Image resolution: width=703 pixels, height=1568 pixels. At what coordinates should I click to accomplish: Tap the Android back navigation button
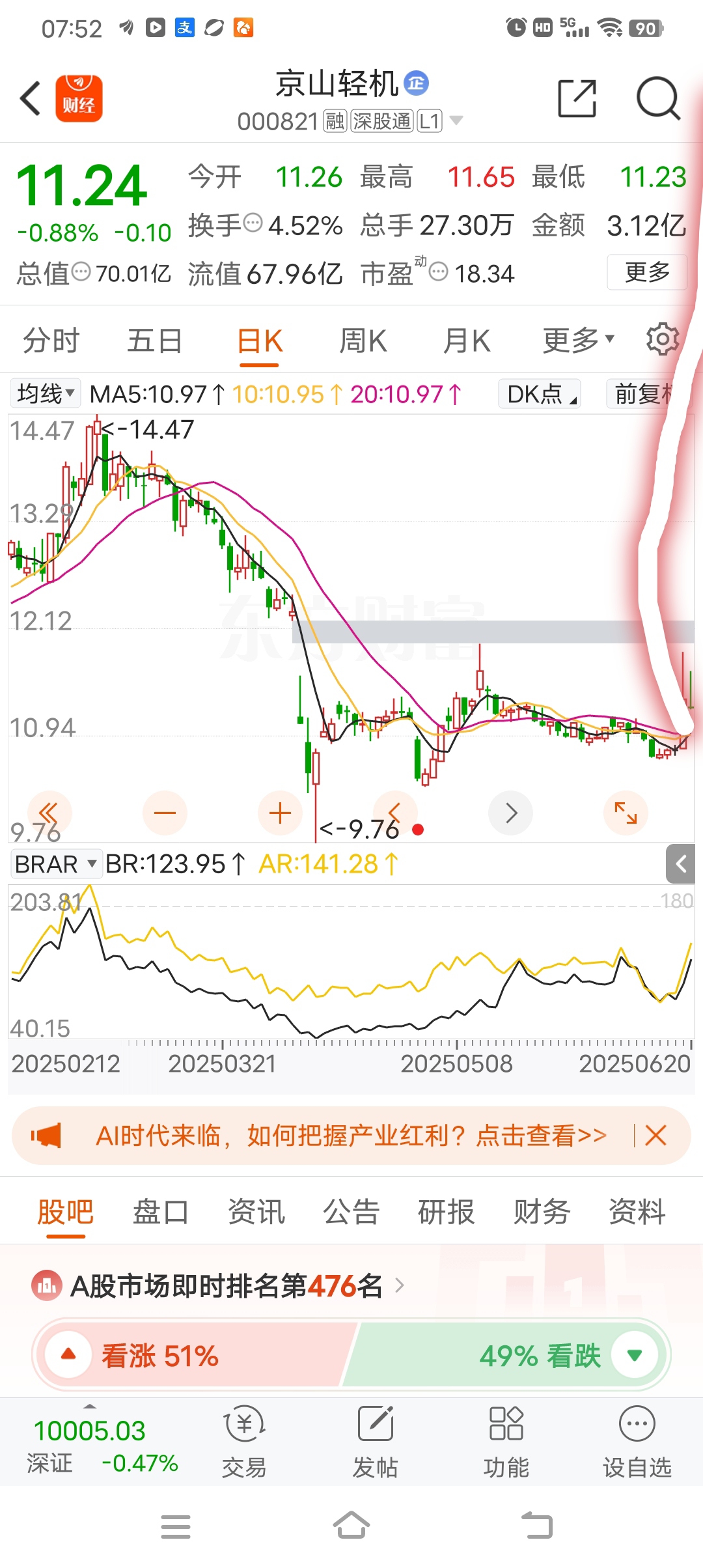[x=537, y=1525]
